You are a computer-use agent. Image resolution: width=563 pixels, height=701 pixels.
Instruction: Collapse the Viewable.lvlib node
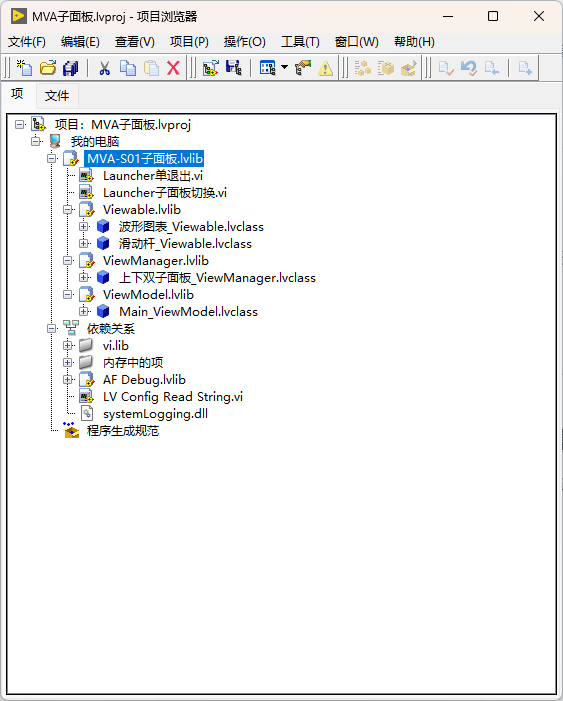(68, 209)
